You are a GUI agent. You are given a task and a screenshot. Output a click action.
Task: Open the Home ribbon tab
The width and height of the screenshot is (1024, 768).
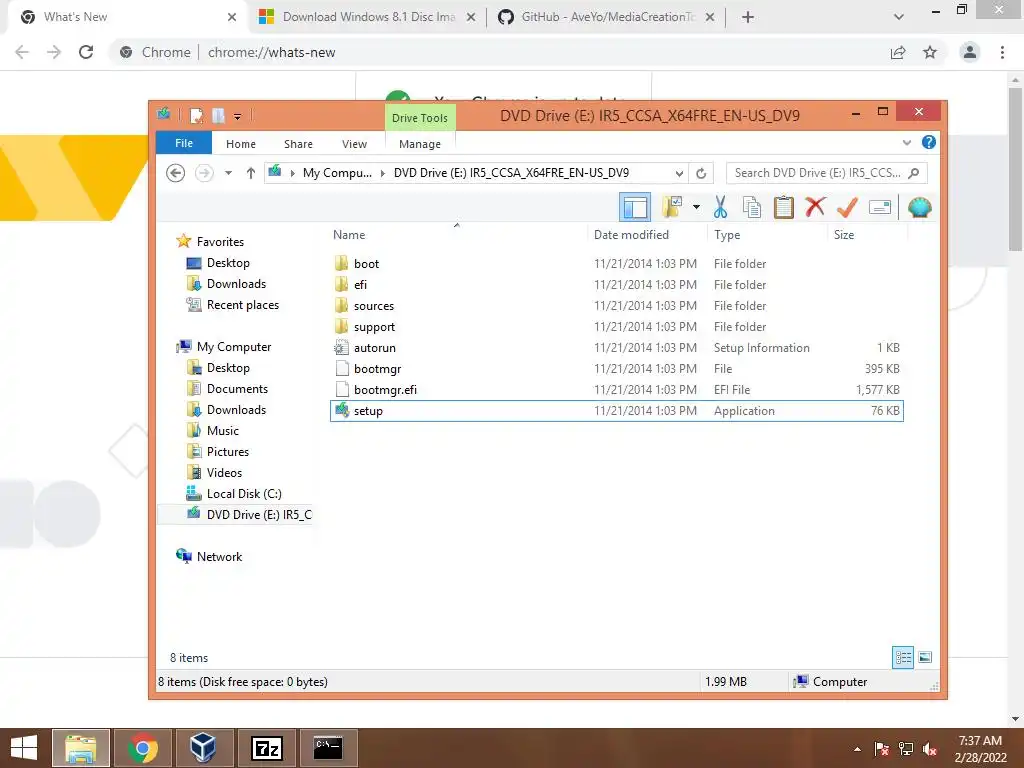(241, 144)
